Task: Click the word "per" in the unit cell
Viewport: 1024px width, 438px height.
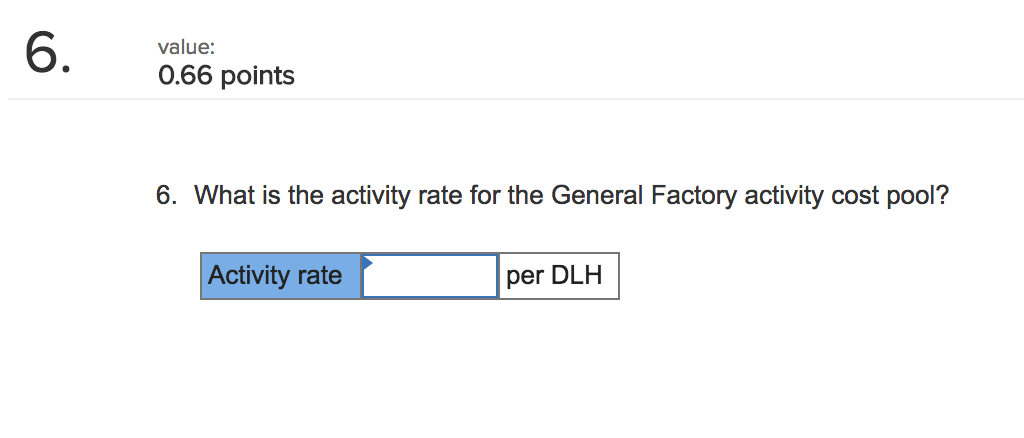Action: (x=524, y=276)
